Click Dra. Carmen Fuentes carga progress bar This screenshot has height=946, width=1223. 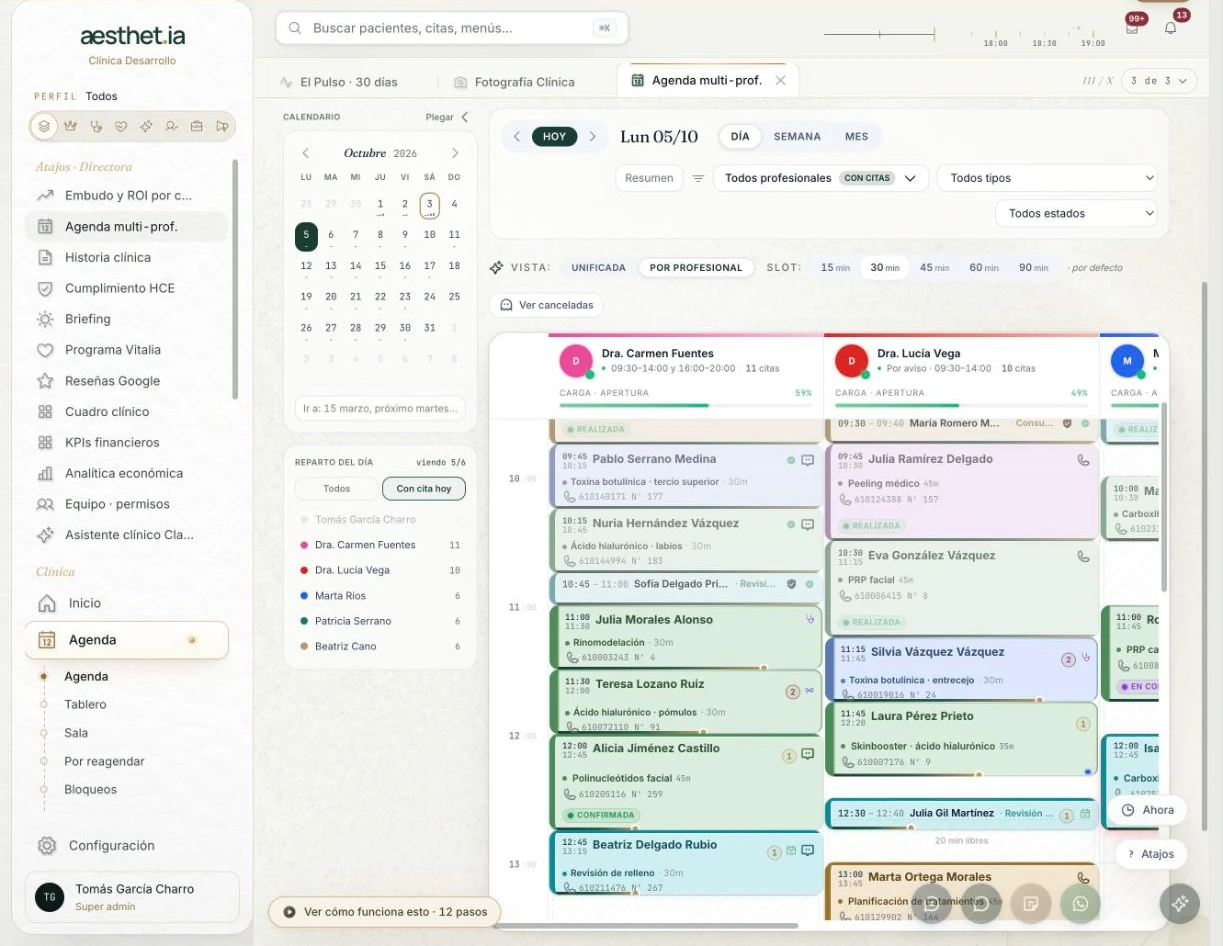coord(686,405)
